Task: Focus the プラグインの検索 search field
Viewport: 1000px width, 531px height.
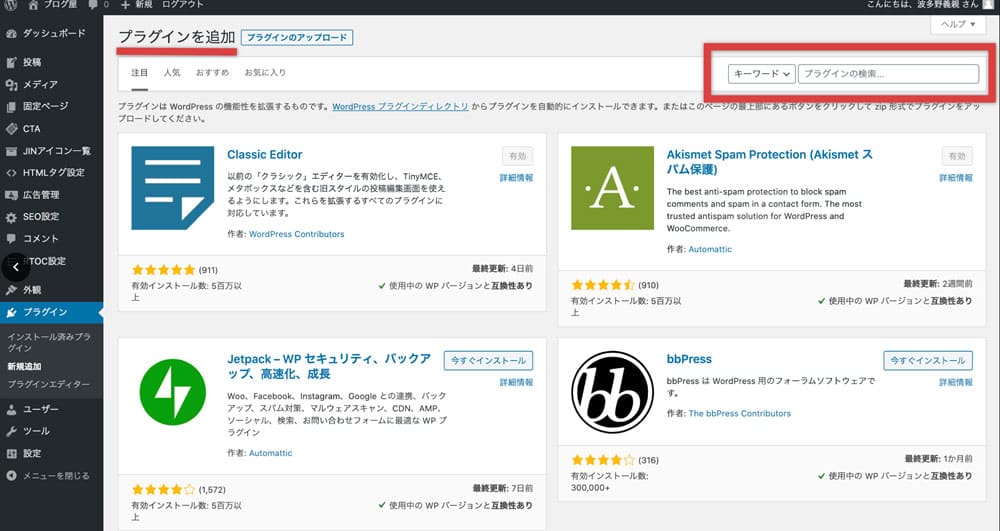Action: [x=888, y=74]
